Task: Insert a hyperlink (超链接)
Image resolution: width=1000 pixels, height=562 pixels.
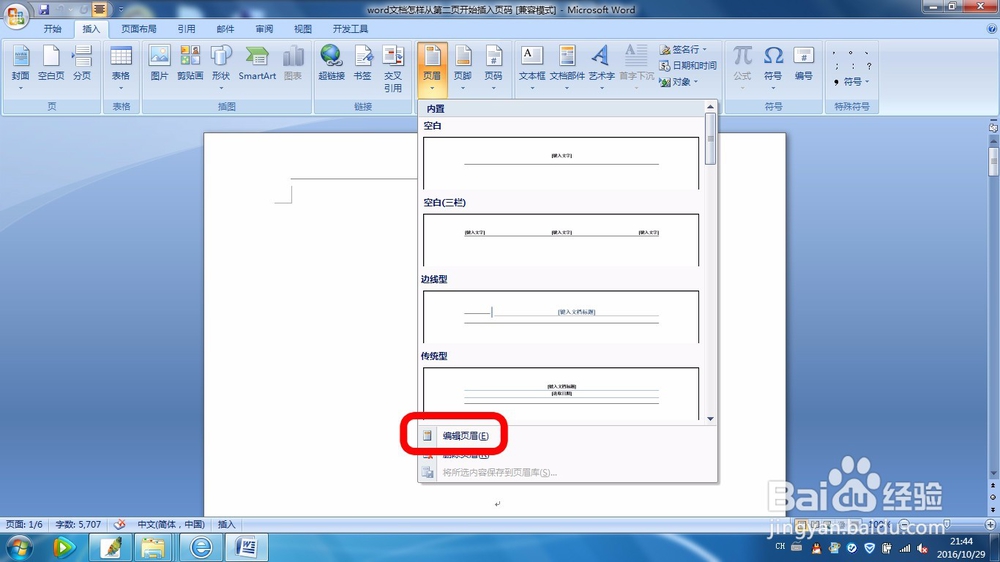Action: 331,64
